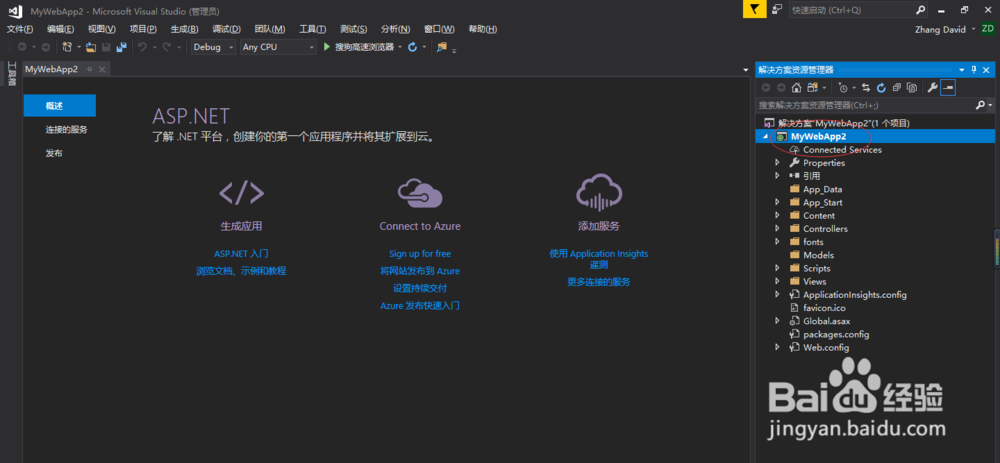The width and height of the screenshot is (1000, 463).
Task: Open Solution Explorer window options dropdown
Action: 962,70
